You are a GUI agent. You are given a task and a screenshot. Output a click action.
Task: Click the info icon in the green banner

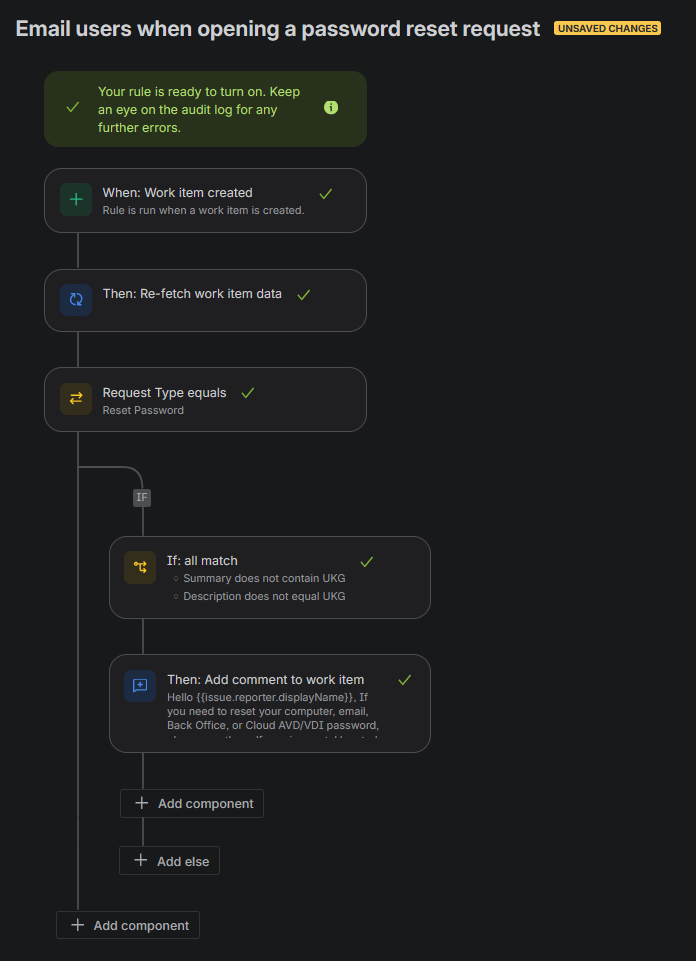331,107
